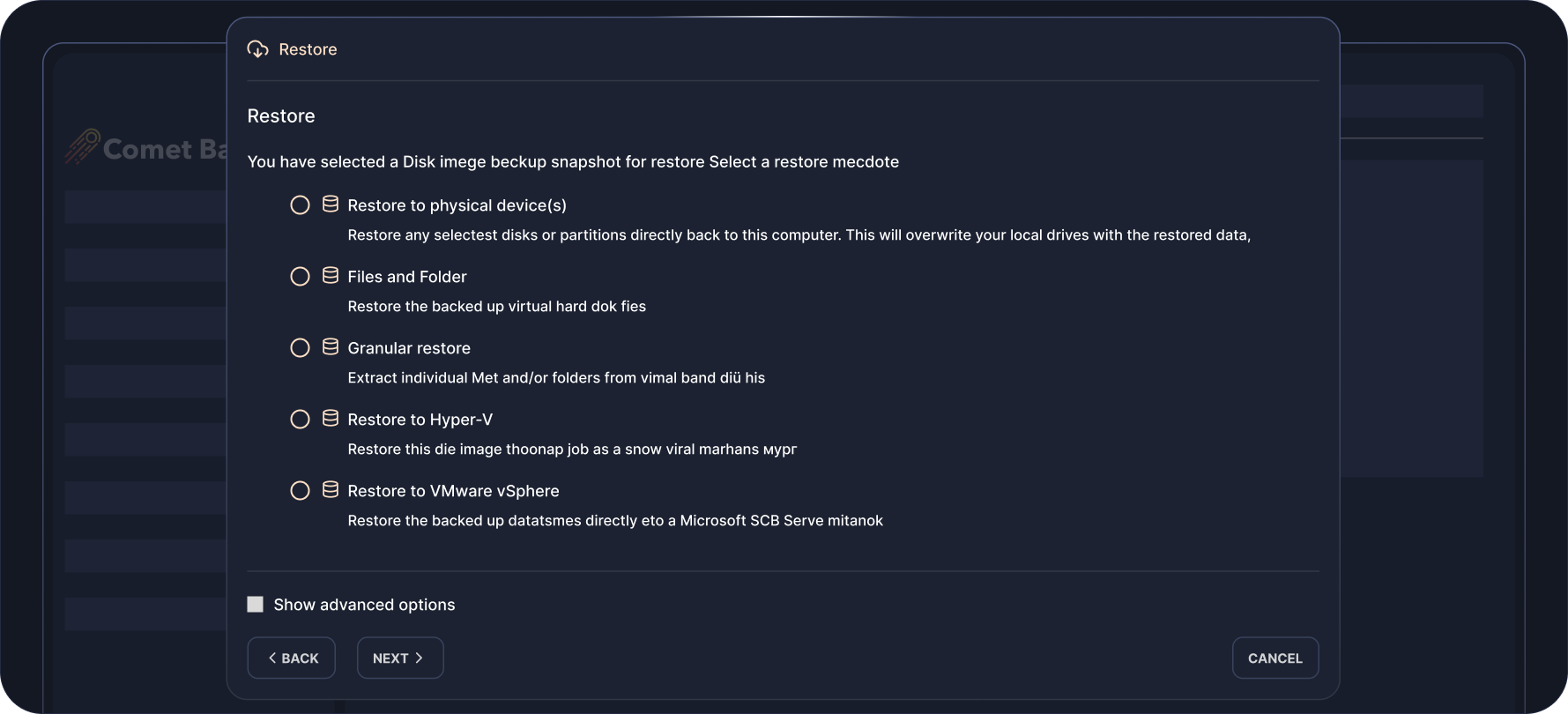Click the Restore cloud icon in header
Viewport: 1568px width, 714px height.
click(257, 49)
